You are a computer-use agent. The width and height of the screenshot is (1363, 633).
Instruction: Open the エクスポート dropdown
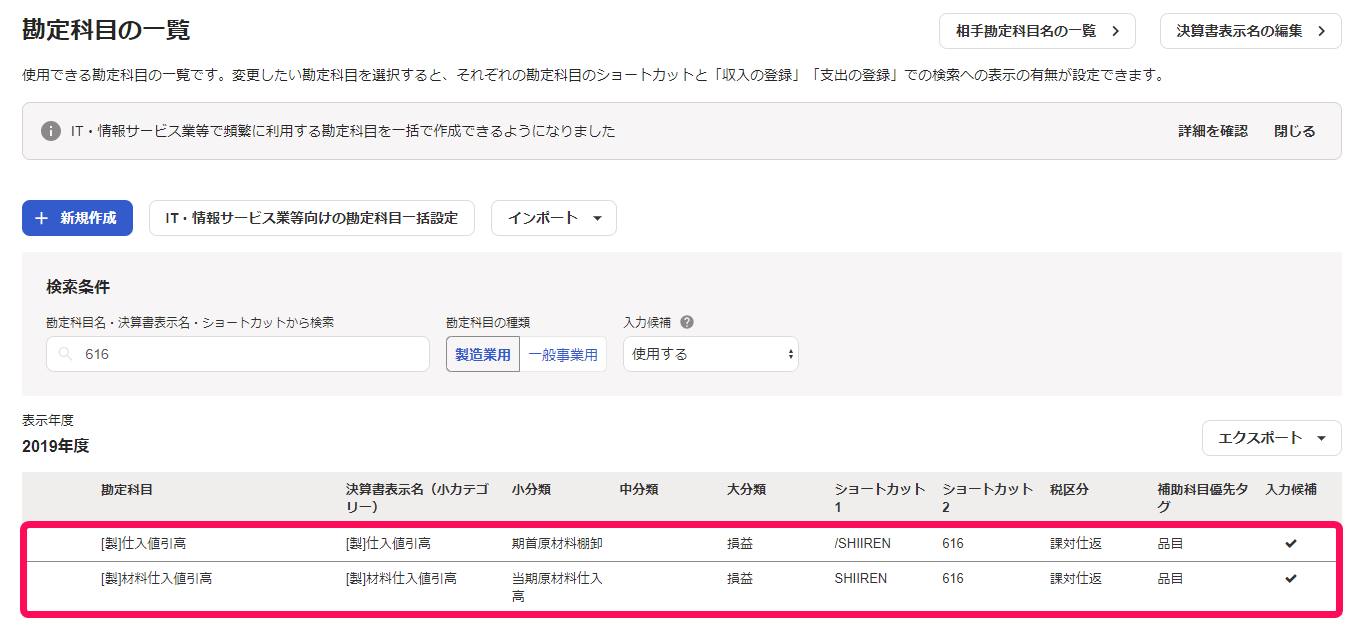pyautogui.click(x=1272, y=438)
